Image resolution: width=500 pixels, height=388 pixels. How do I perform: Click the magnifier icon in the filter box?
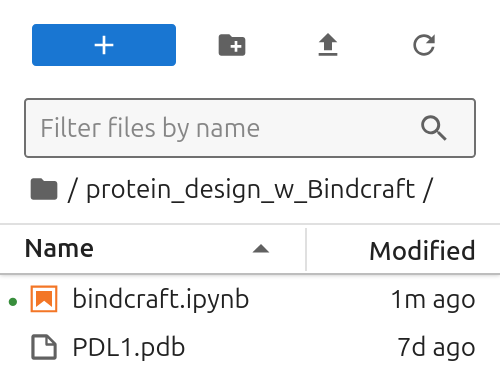pyautogui.click(x=433, y=128)
